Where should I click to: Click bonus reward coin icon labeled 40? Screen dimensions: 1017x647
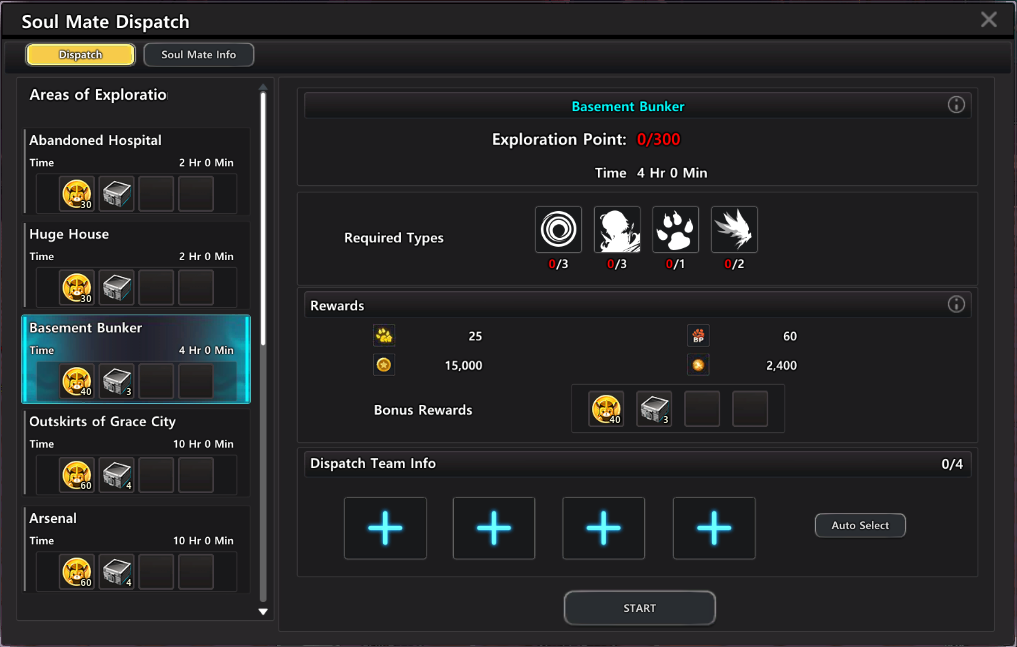(606, 409)
